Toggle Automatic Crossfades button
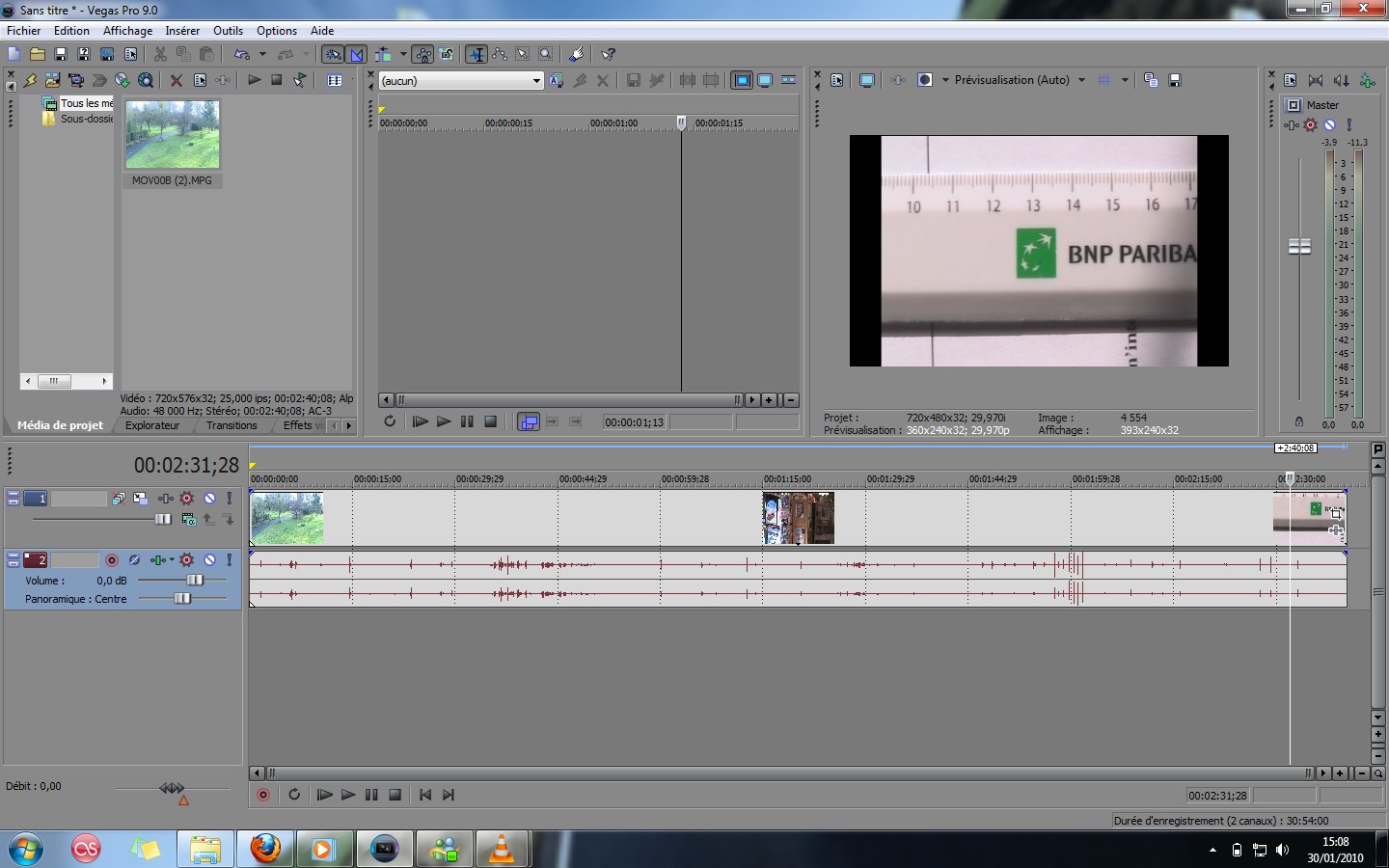 point(356,54)
